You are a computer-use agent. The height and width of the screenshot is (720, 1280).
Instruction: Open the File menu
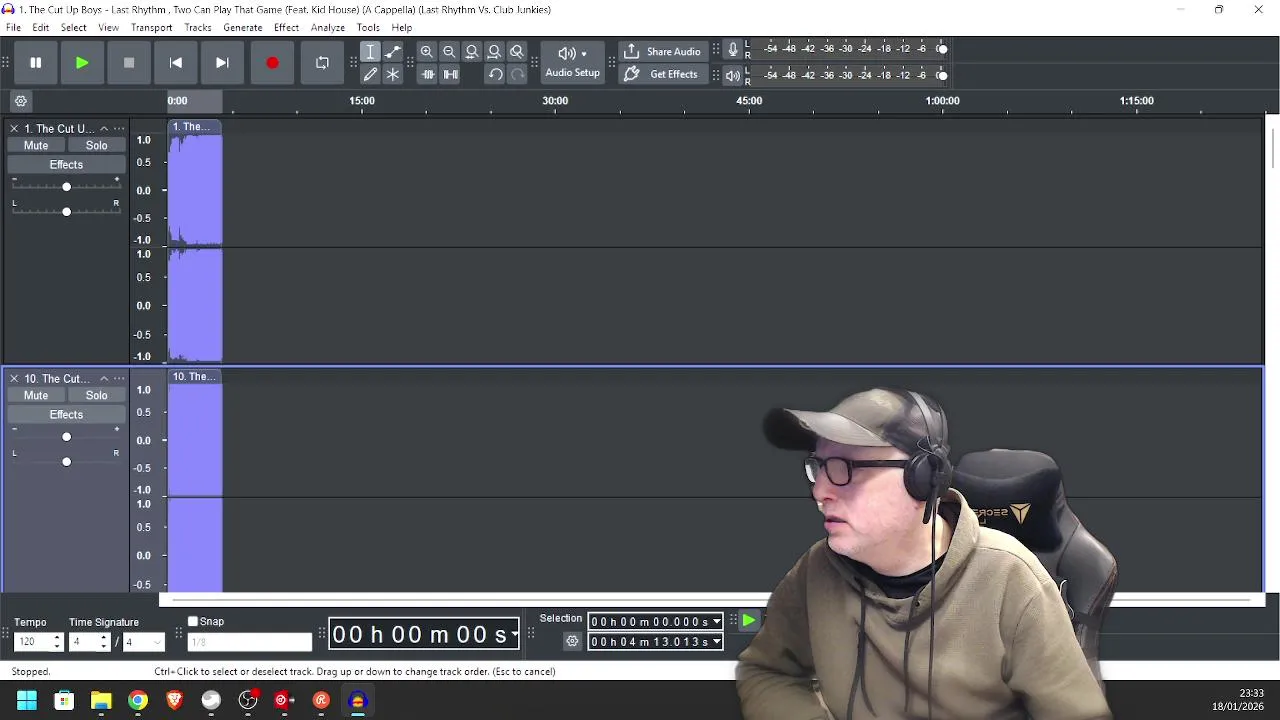[14, 28]
